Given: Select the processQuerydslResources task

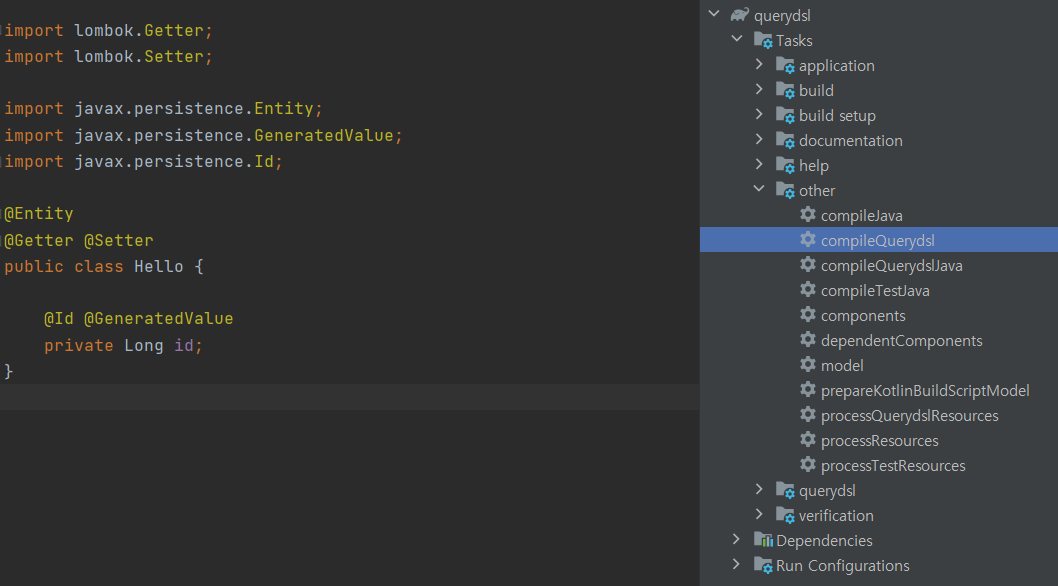Looking at the screenshot, I should point(910,416).
